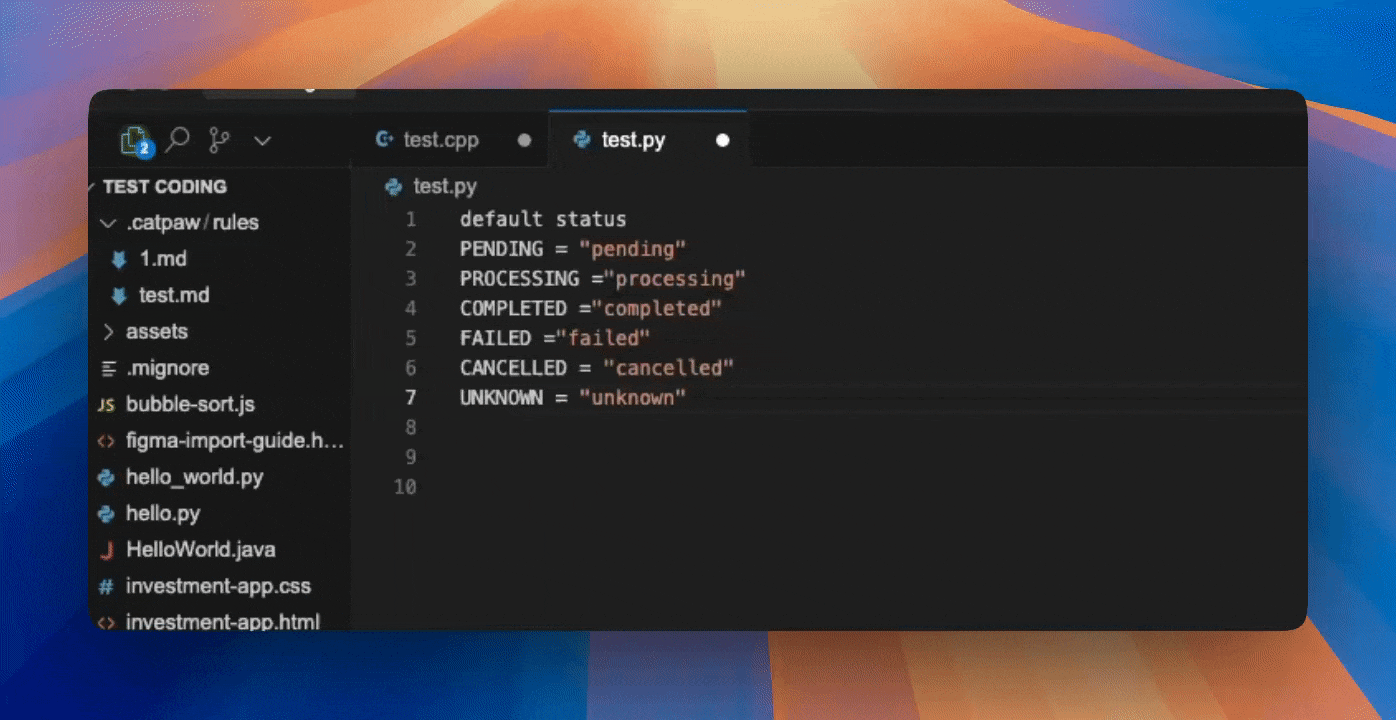Open the Explorer files icon
Viewport: 1396px width, 720px height.
coord(135,140)
